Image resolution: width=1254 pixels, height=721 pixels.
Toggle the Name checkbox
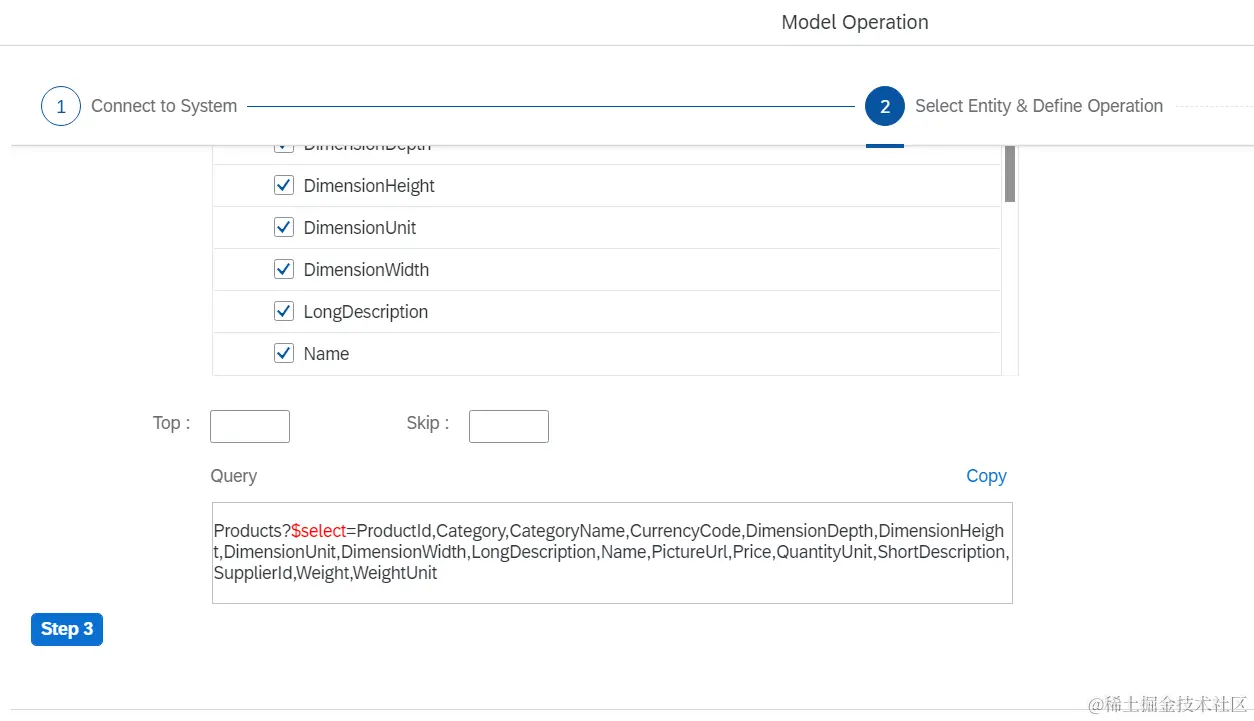click(x=284, y=354)
